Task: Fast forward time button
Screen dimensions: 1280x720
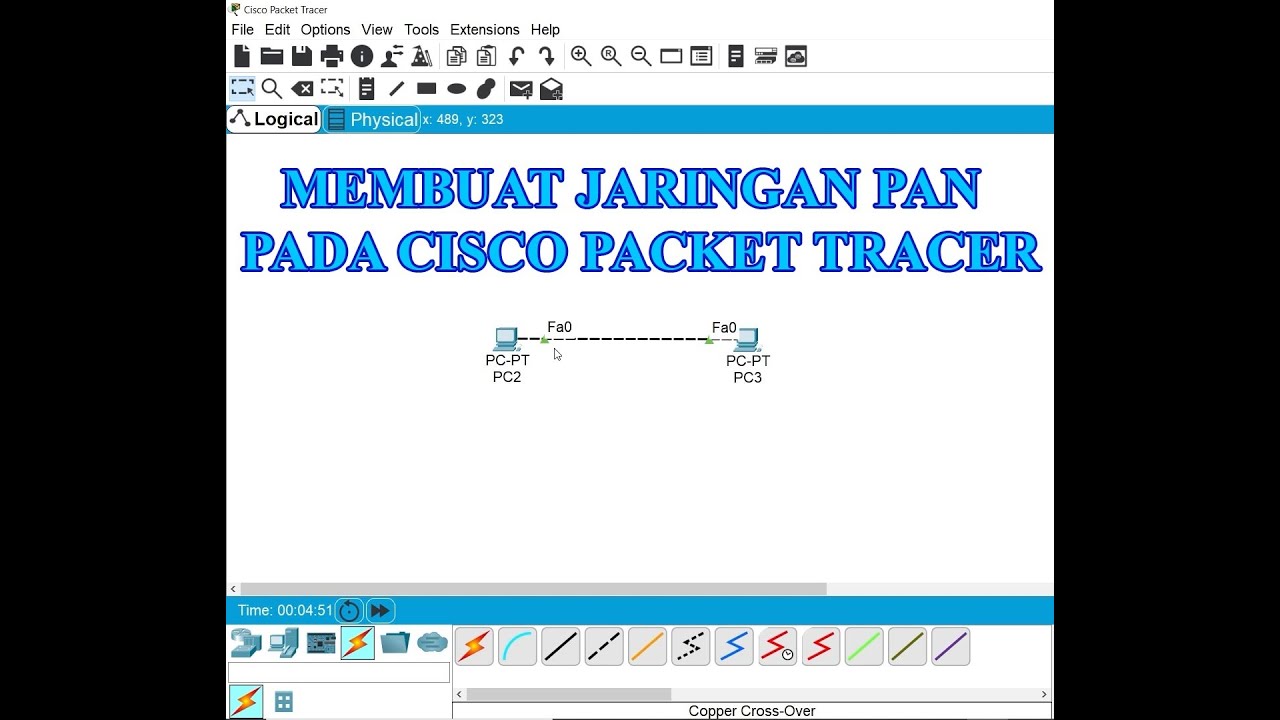Action: point(380,611)
